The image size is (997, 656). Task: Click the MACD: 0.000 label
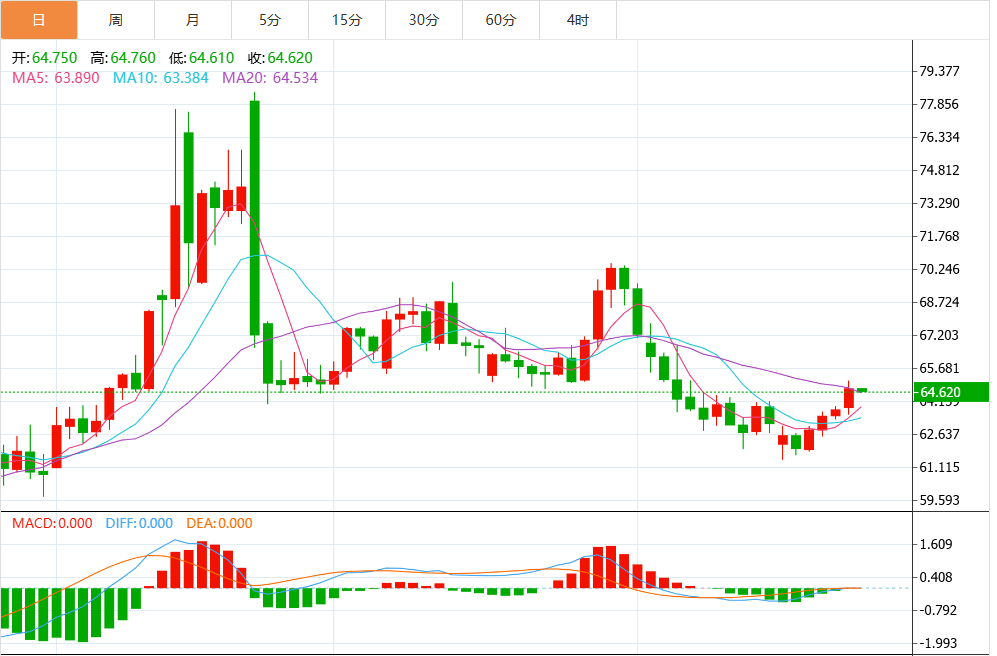click(52, 523)
